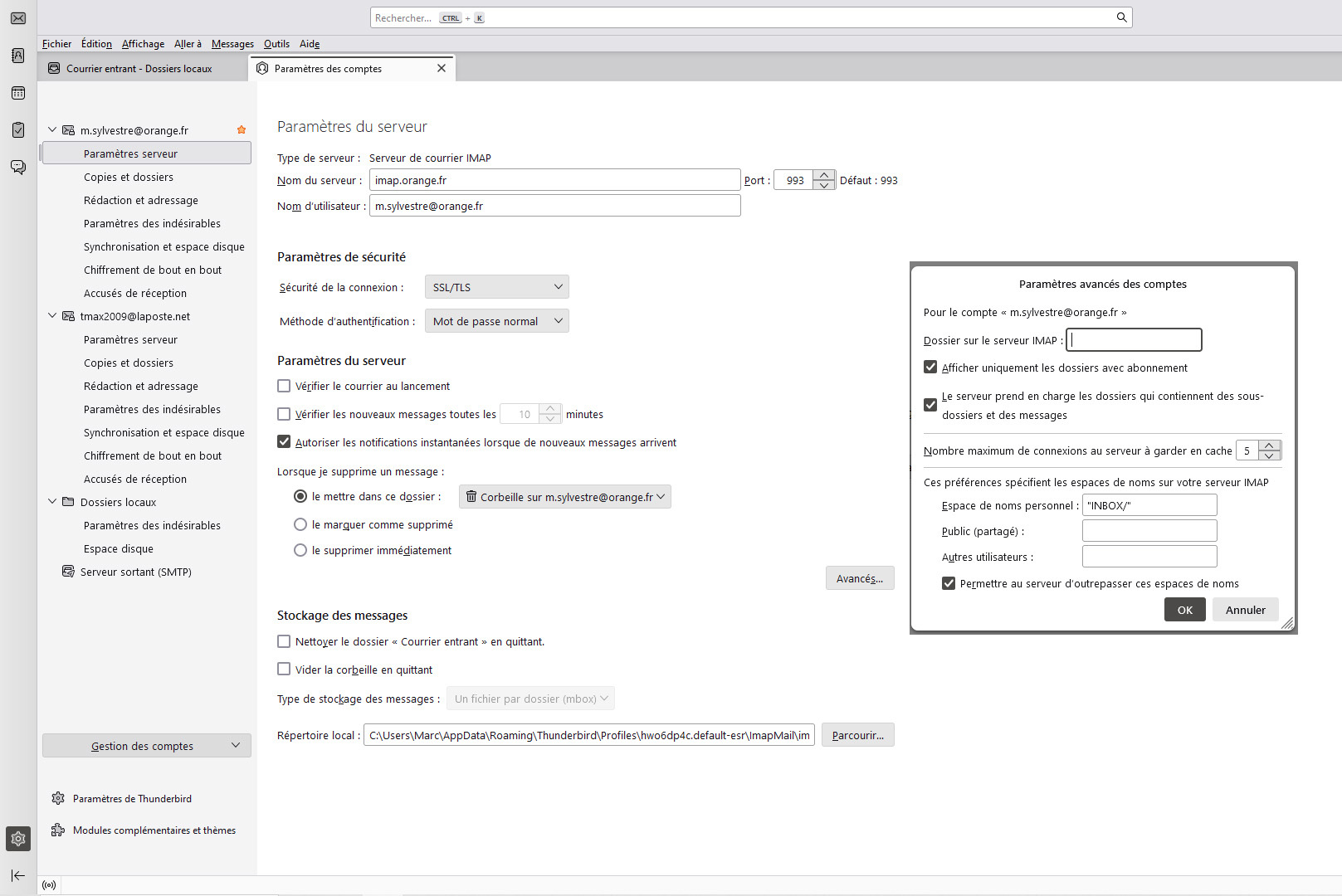
Task: Open the Messages menu
Action: (x=232, y=44)
